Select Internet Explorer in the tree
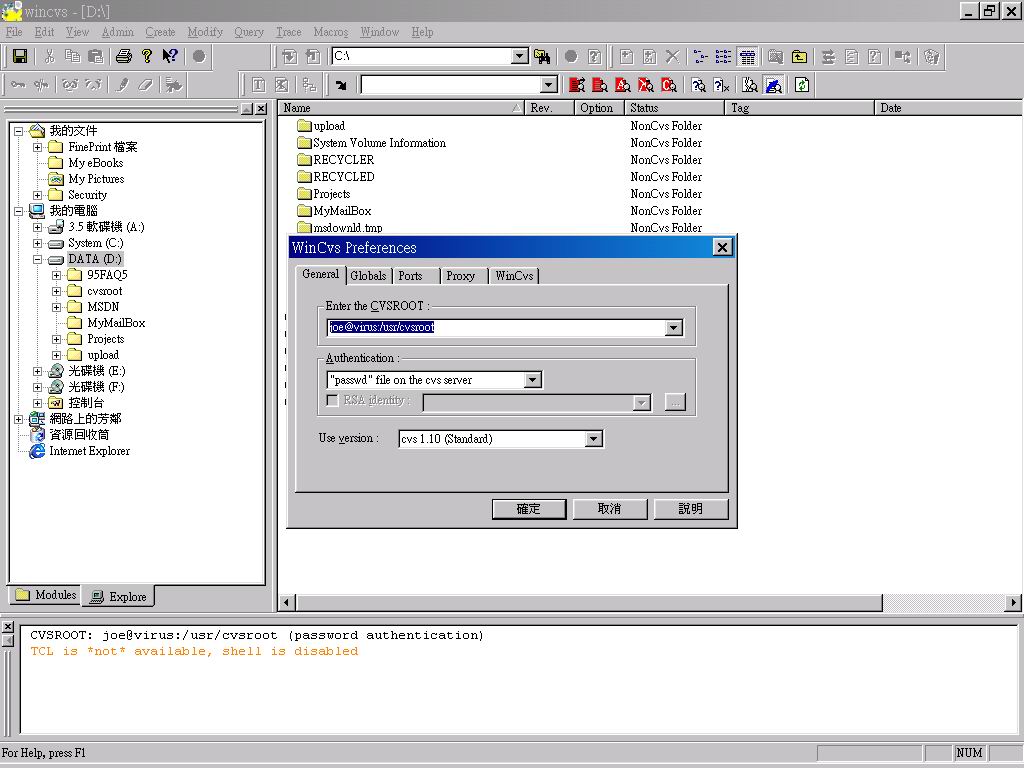Image resolution: width=1024 pixels, height=768 pixels. coord(89,451)
